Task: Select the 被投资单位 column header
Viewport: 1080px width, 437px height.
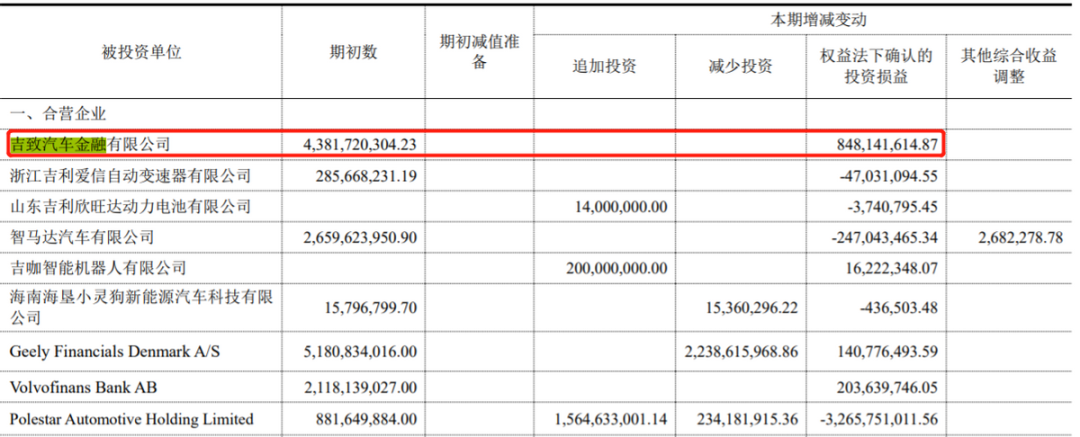Action: click(142, 52)
